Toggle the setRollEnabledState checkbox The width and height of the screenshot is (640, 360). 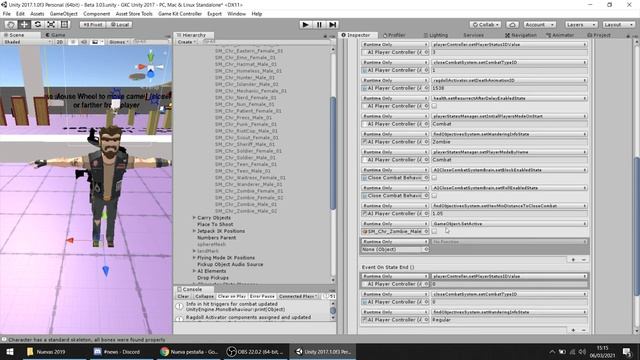(434, 196)
